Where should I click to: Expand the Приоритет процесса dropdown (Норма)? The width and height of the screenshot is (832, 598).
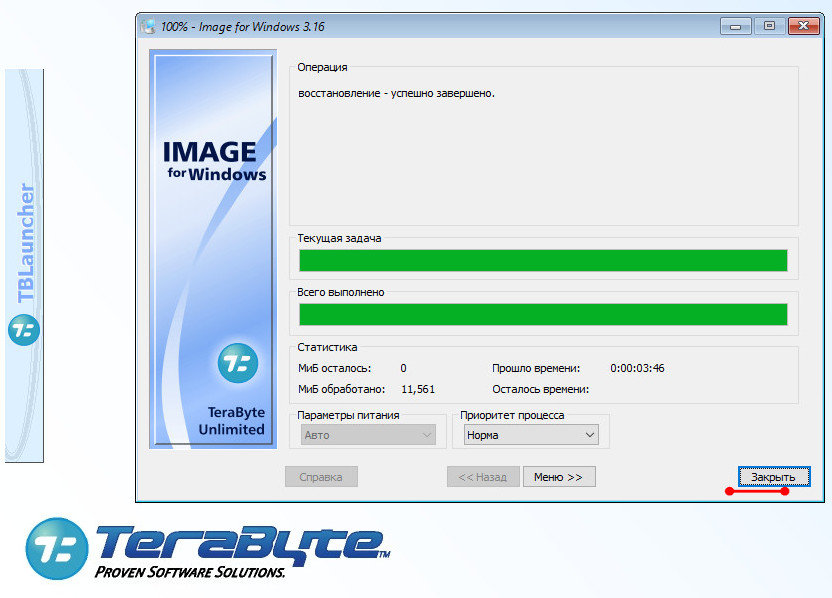tap(531, 435)
